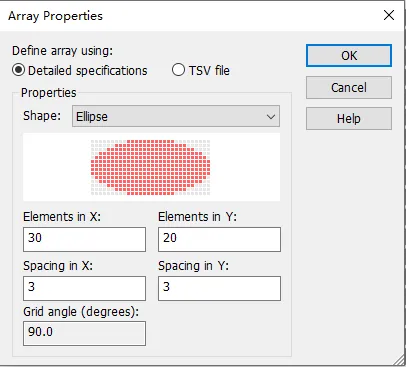This screenshot has height=367, width=406.
Task: Click into the Spacing in Y box
Action: [x=219, y=288]
